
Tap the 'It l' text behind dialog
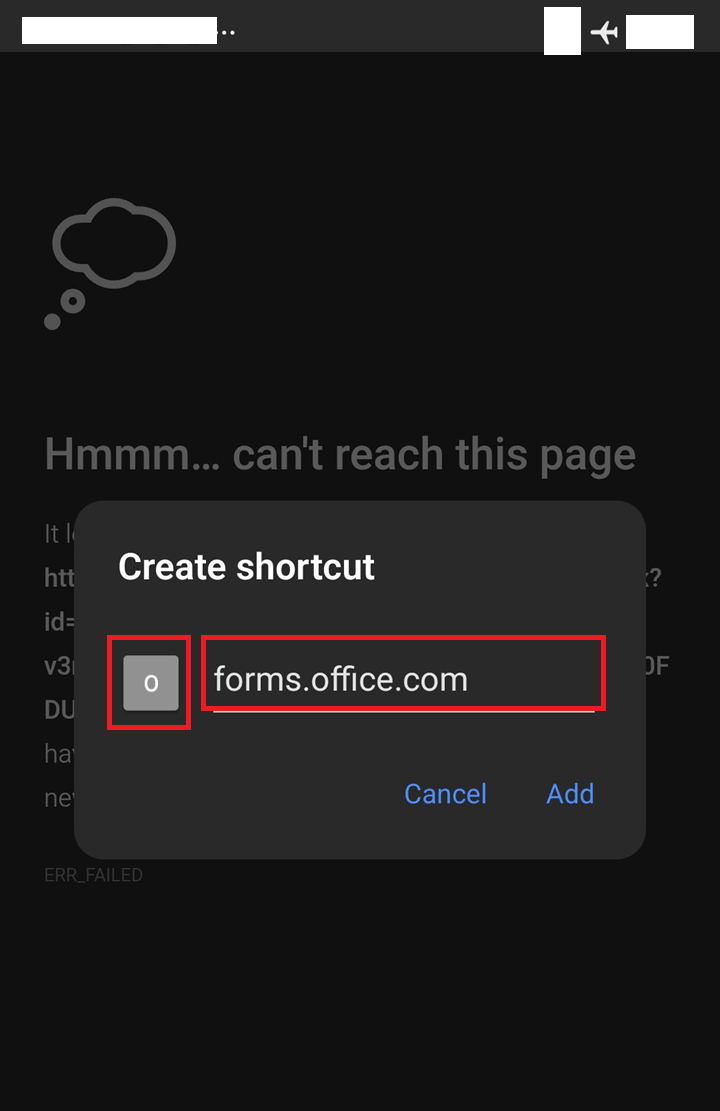59,534
